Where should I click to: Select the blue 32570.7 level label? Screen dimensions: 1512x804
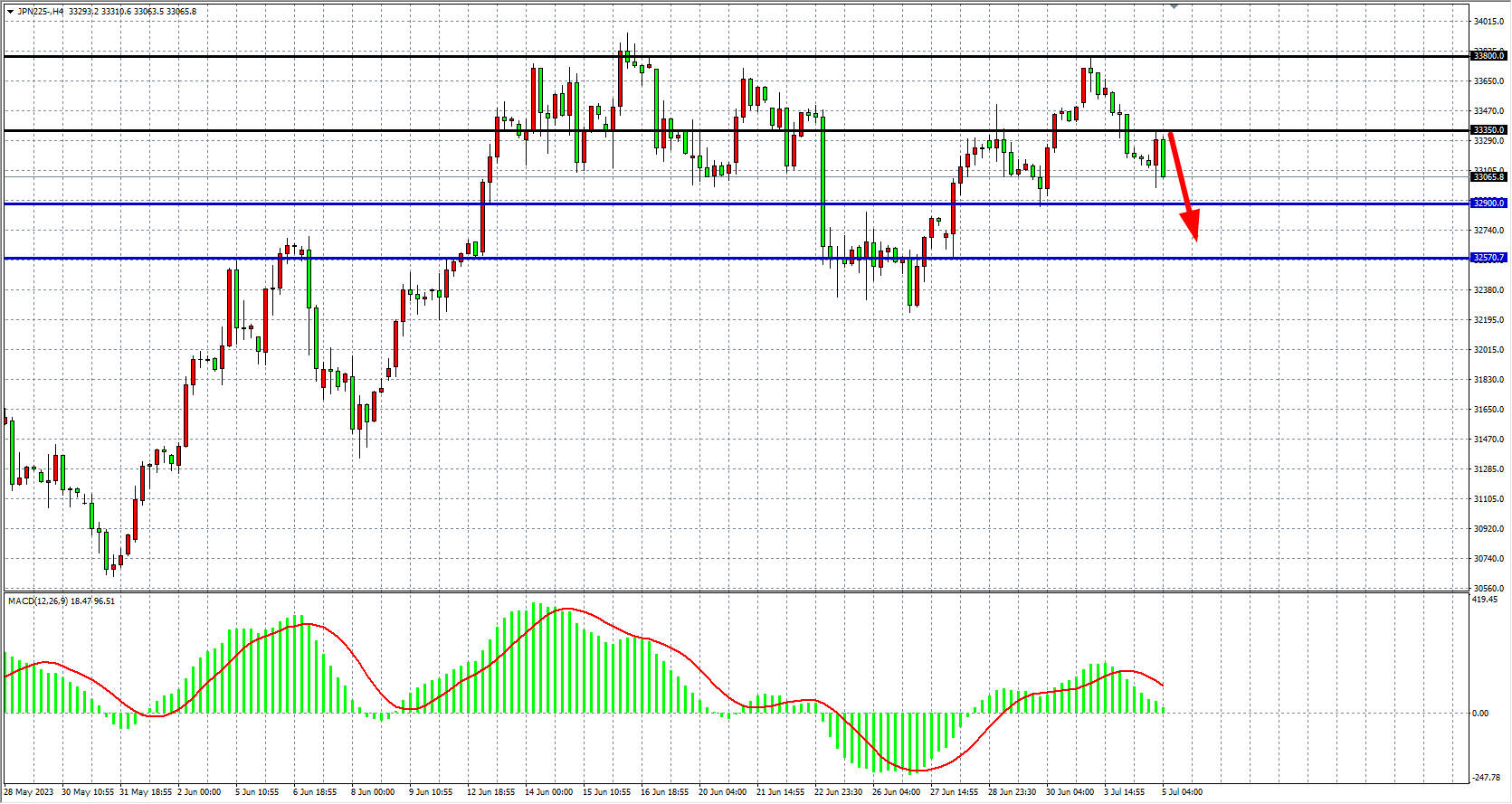pos(1488,258)
